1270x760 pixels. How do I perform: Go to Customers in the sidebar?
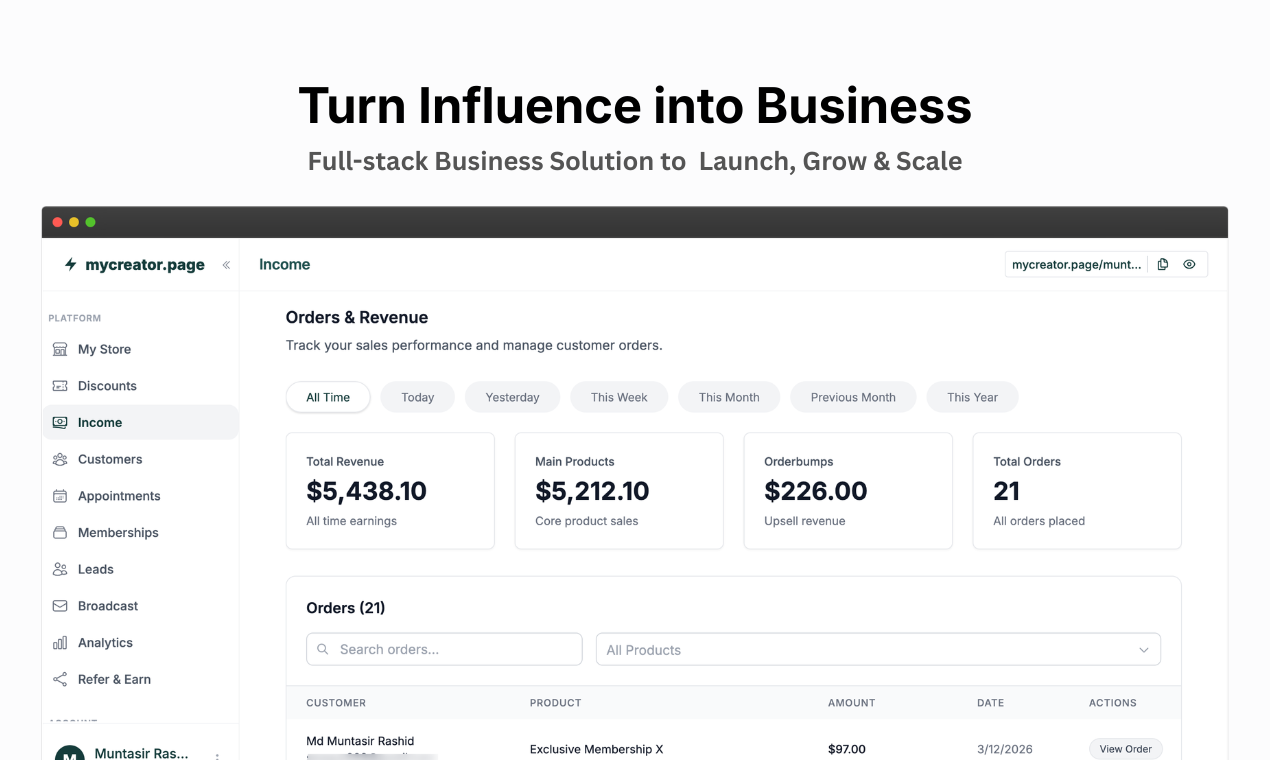point(140,460)
